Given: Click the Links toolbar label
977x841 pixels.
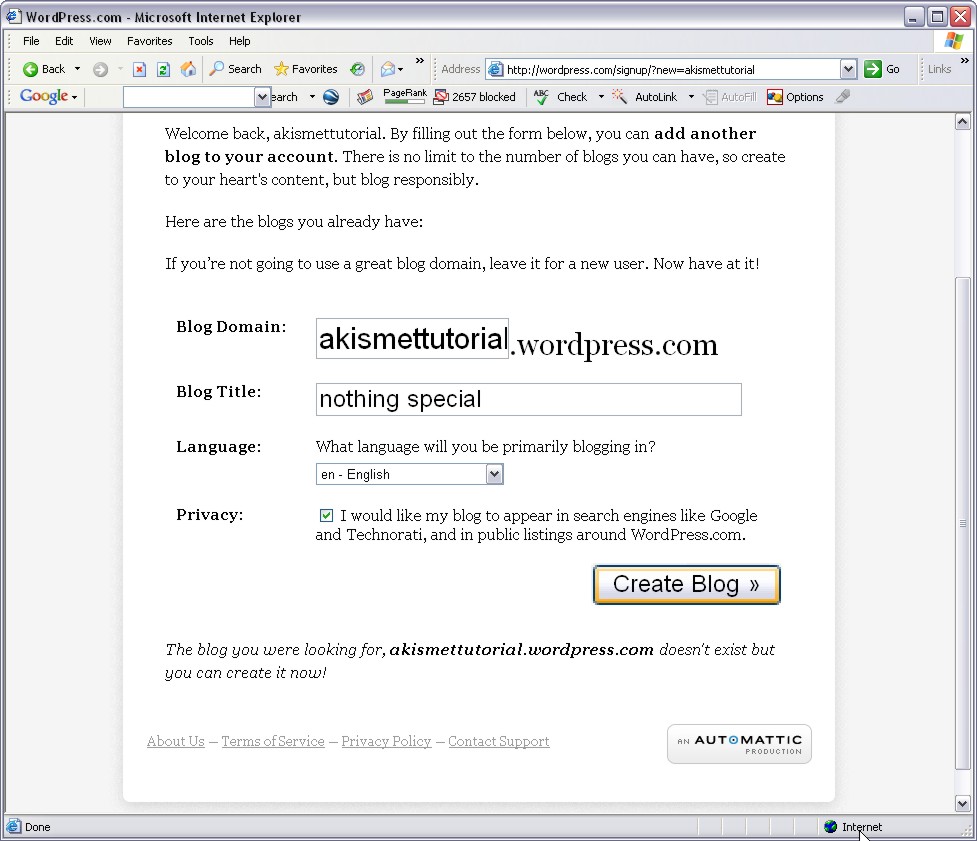Looking at the screenshot, I should (939, 69).
